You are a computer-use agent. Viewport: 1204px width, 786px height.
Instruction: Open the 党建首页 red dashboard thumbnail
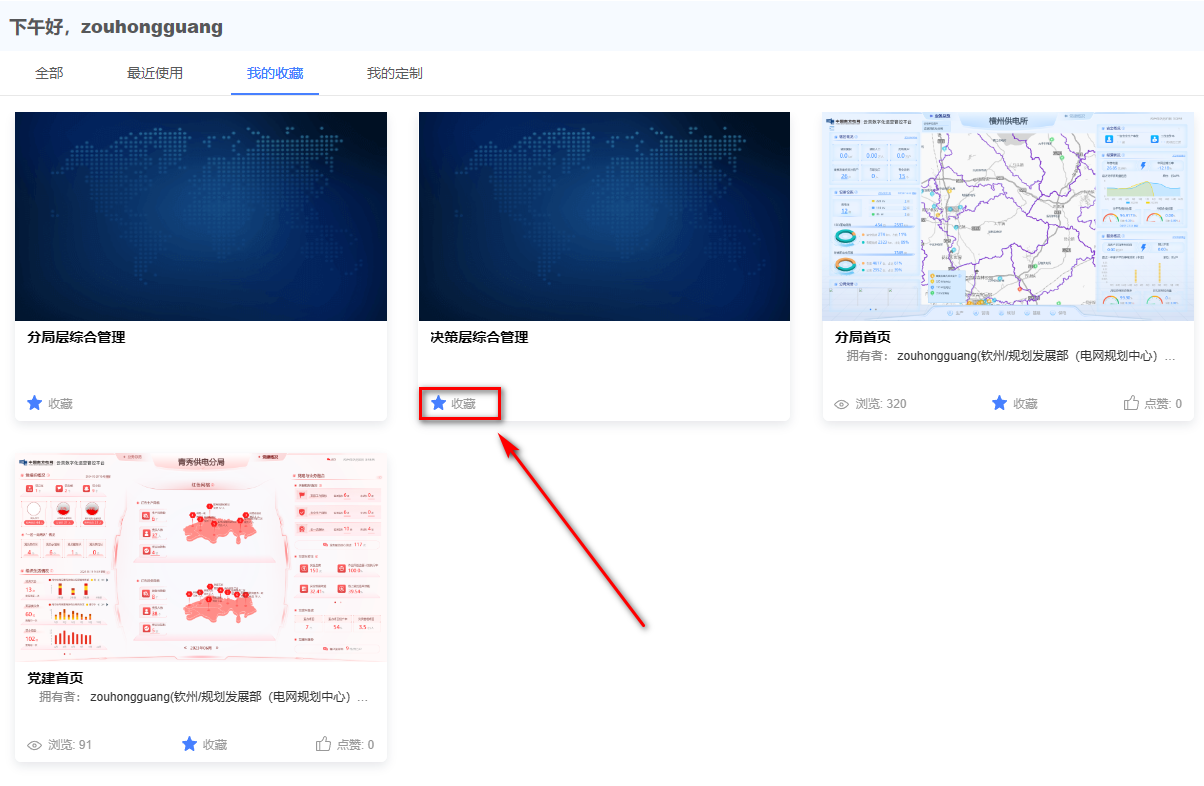pyautogui.click(x=201, y=557)
